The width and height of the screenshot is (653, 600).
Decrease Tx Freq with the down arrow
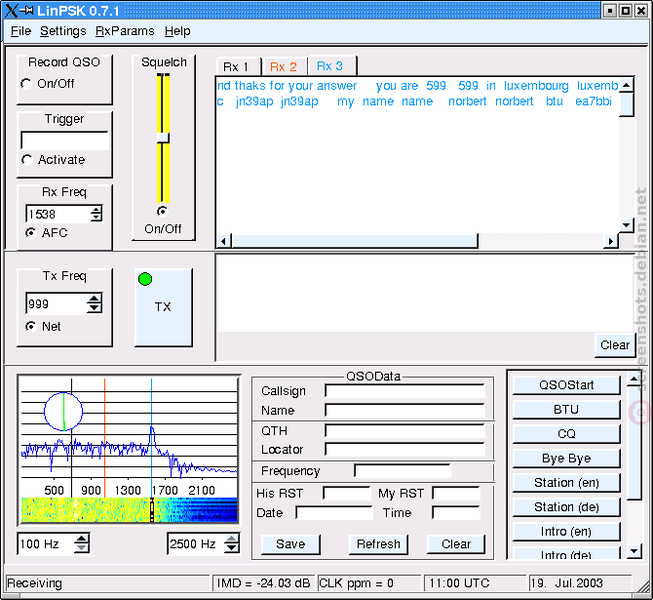click(x=94, y=309)
